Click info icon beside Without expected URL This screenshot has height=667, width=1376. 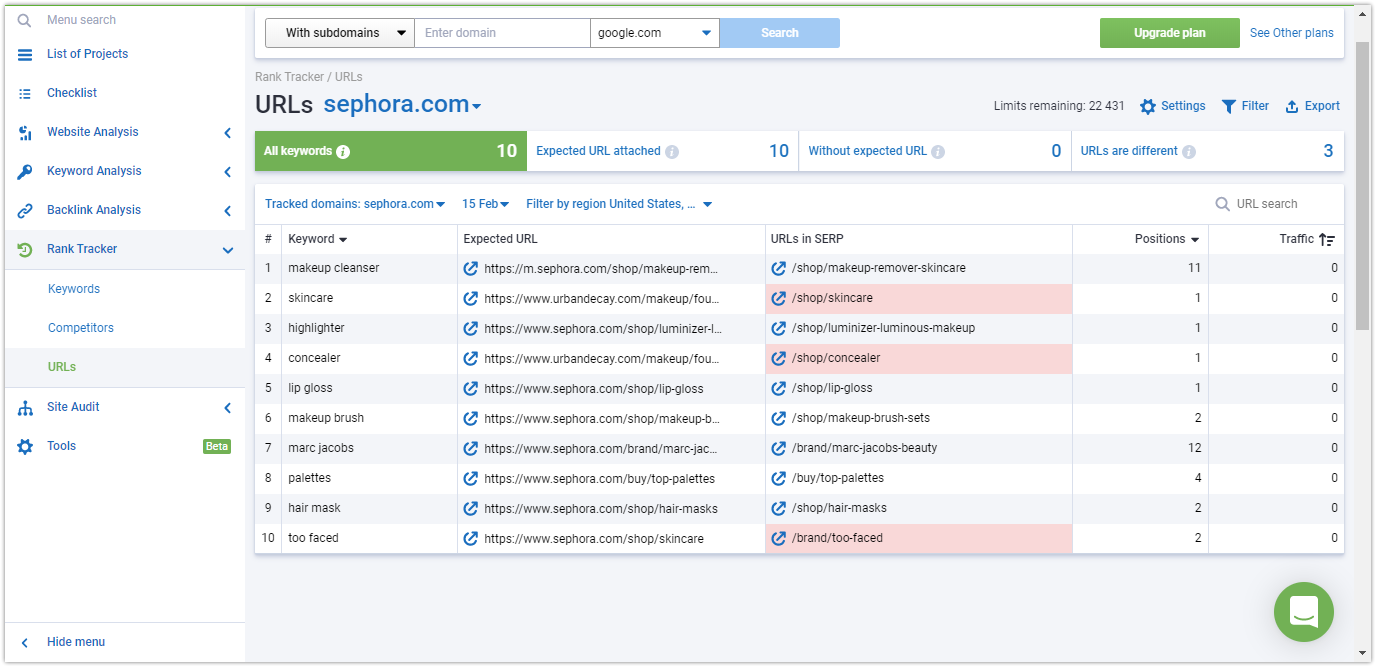pos(938,152)
